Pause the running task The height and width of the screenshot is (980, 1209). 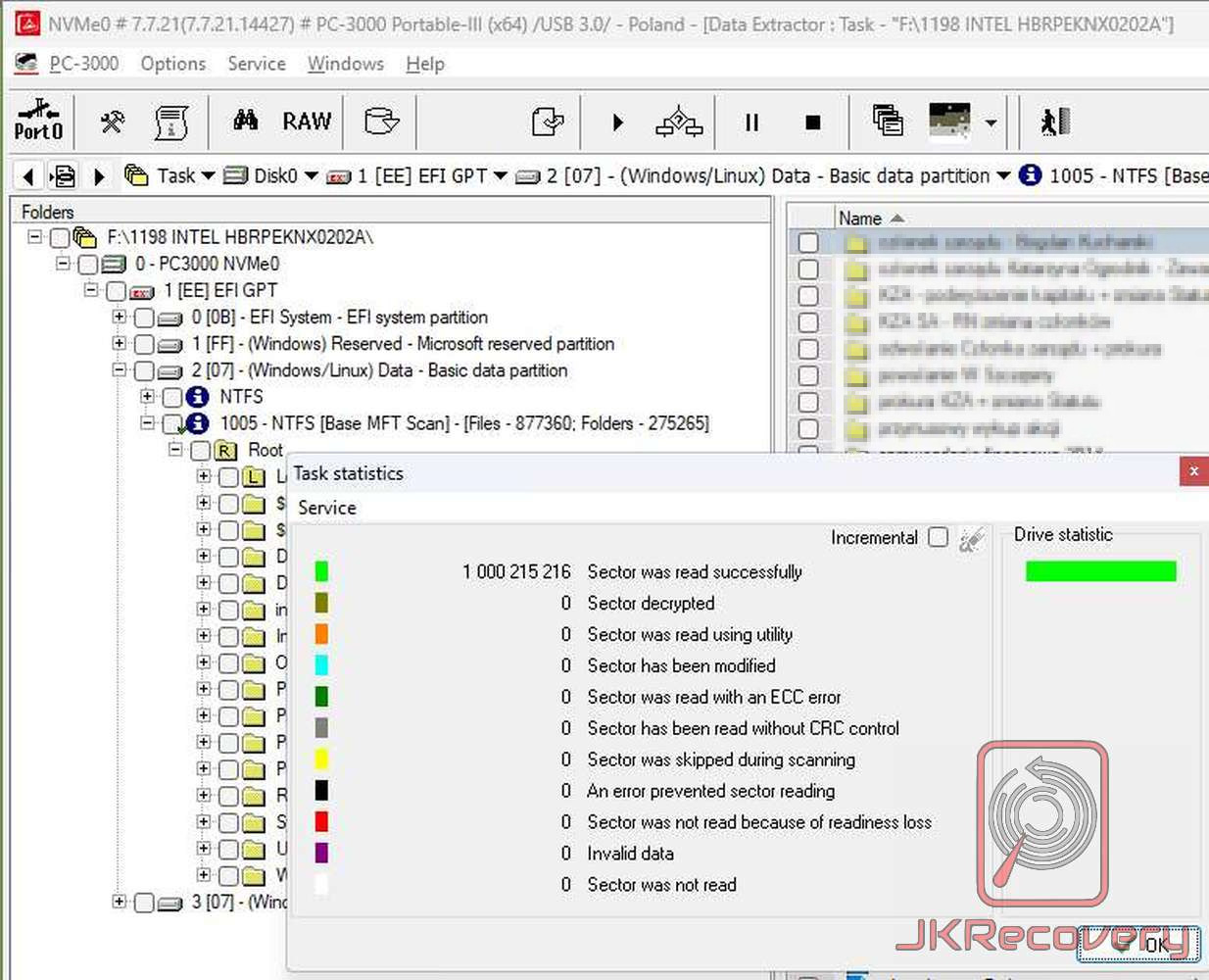[751, 122]
